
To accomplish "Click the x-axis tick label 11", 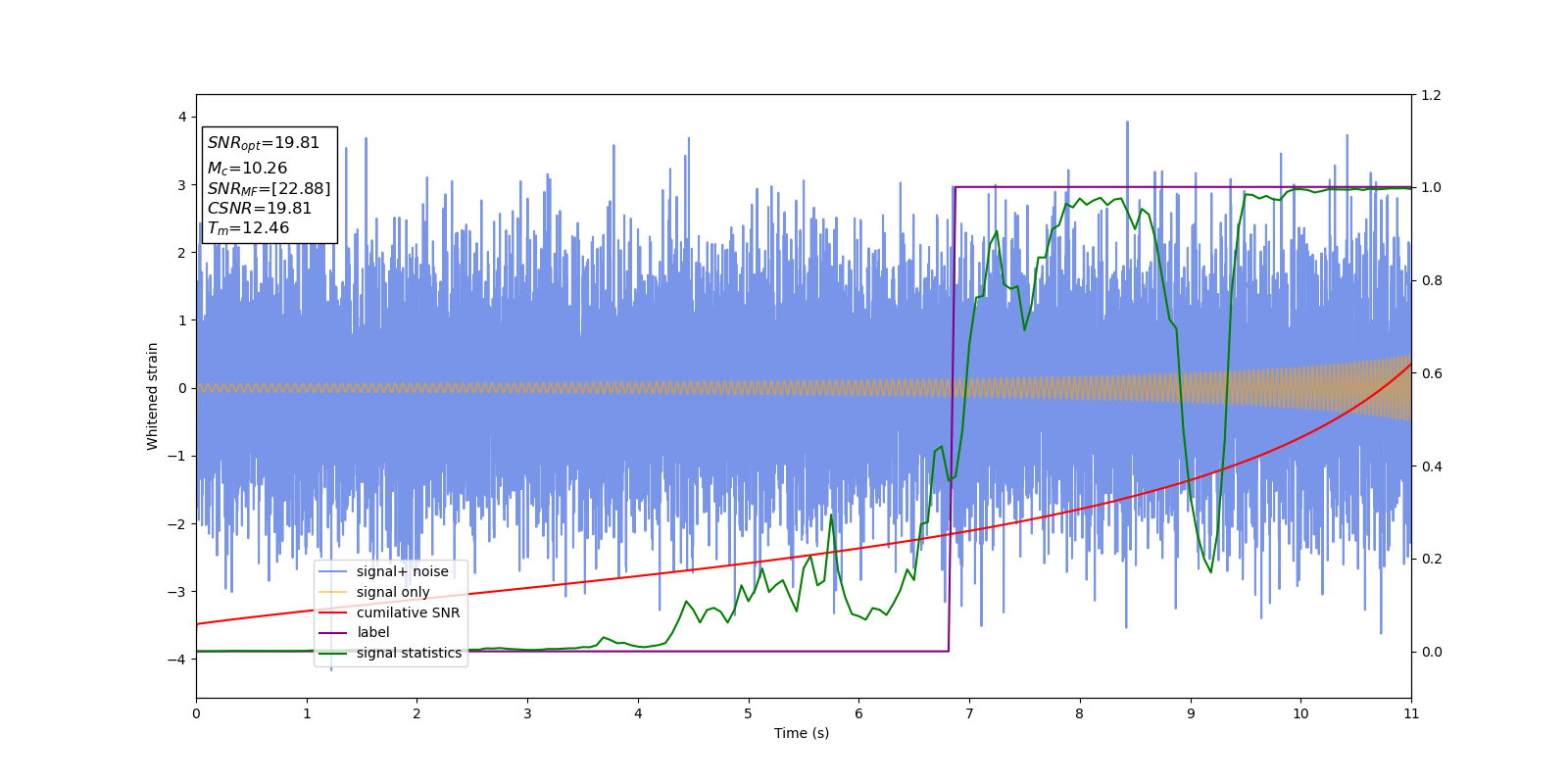I will click(x=1411, y=713).
